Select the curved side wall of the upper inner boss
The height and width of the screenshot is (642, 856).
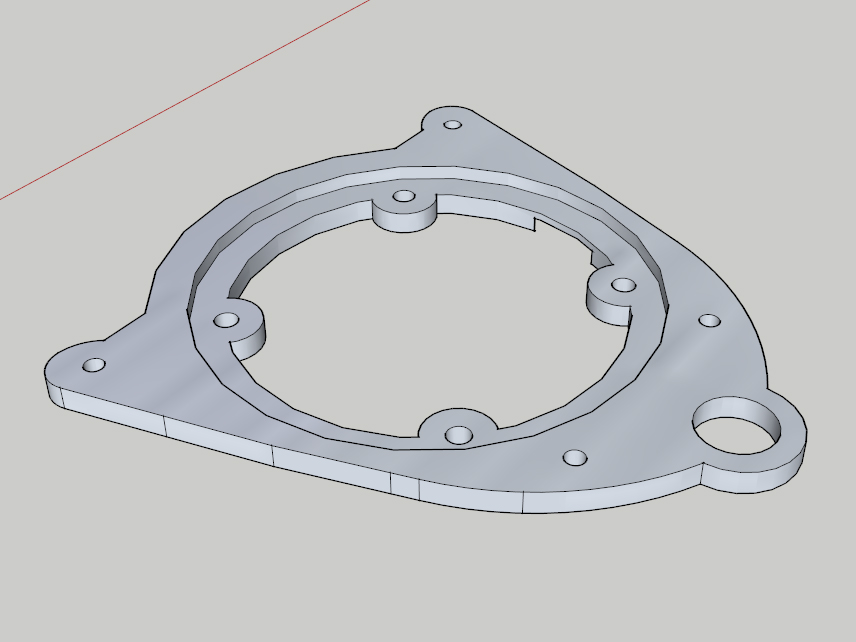pos(404,221)
